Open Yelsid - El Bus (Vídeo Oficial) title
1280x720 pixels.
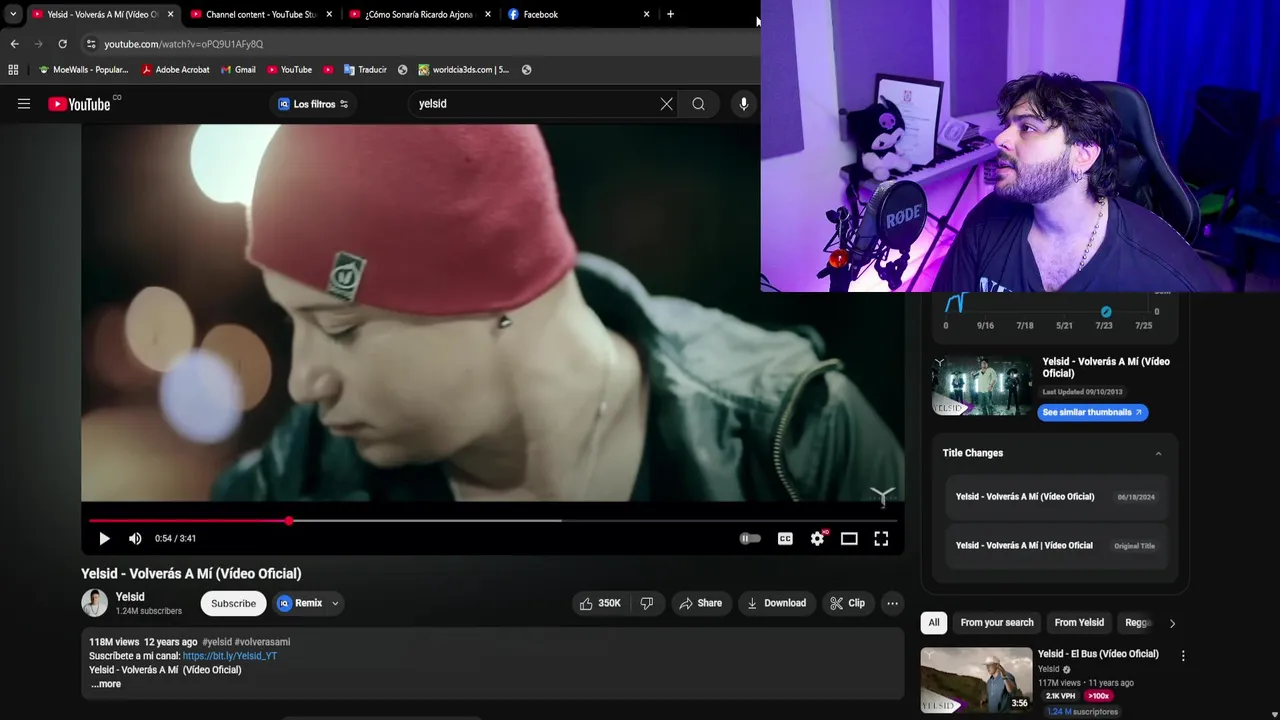(1098, 654)
